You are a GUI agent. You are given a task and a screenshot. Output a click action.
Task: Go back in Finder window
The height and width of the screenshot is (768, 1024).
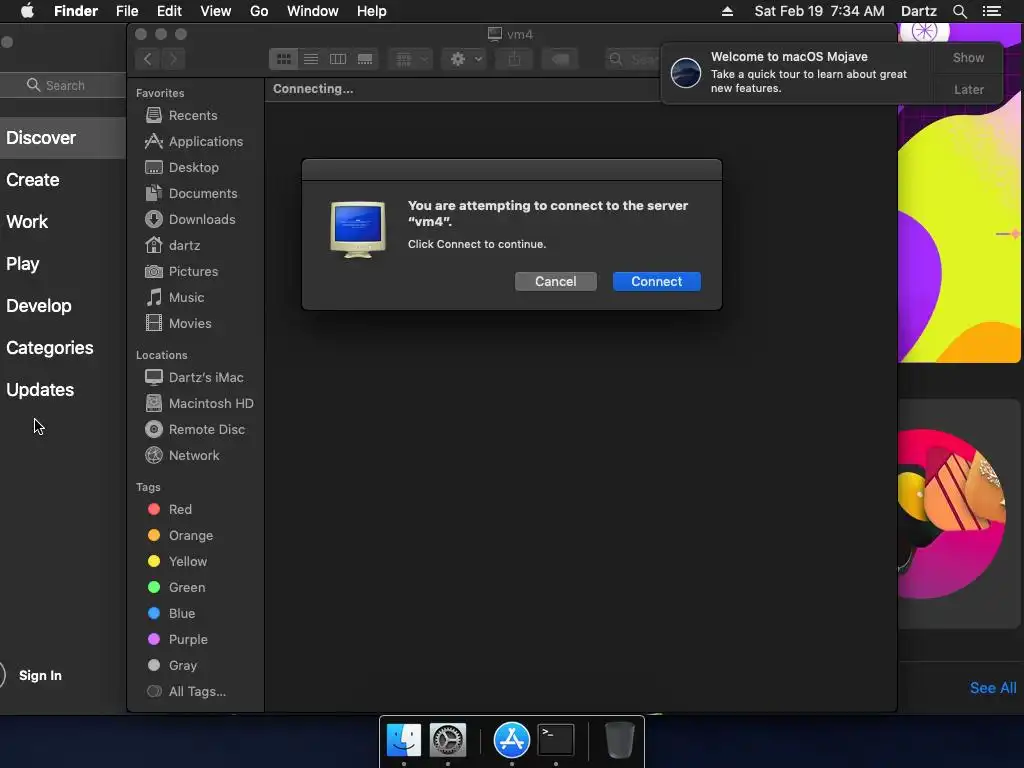coord(148,59)
